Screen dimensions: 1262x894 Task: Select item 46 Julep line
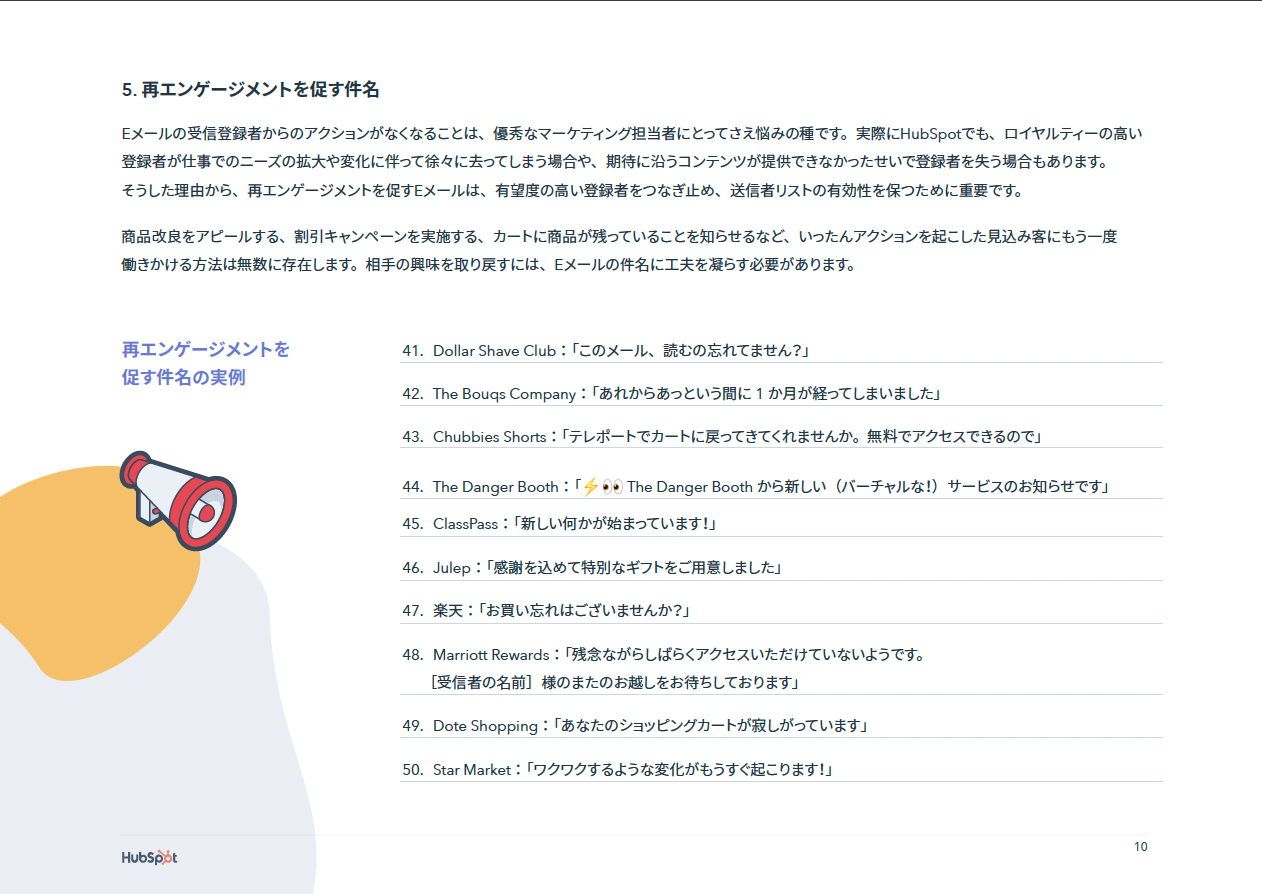[x=591, y=568]
